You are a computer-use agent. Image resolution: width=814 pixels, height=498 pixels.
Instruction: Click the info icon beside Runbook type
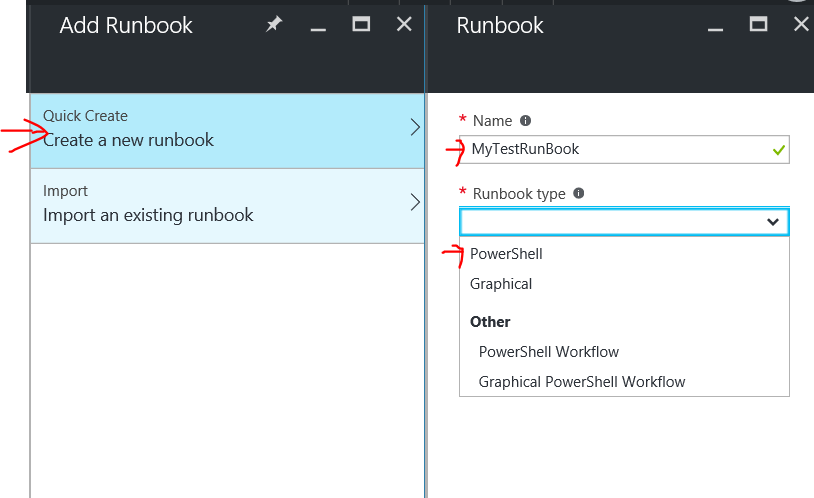coord(578,193)
